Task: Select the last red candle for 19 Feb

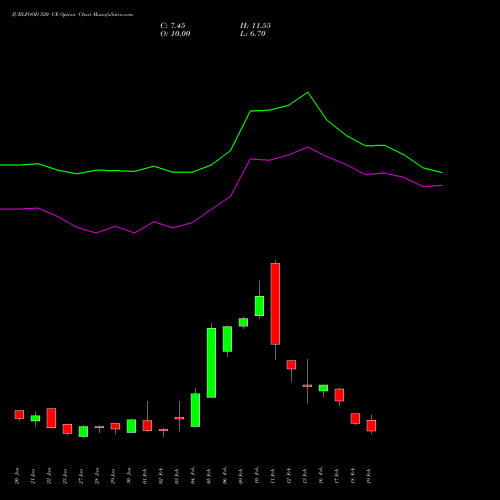Action: [371, 425]
